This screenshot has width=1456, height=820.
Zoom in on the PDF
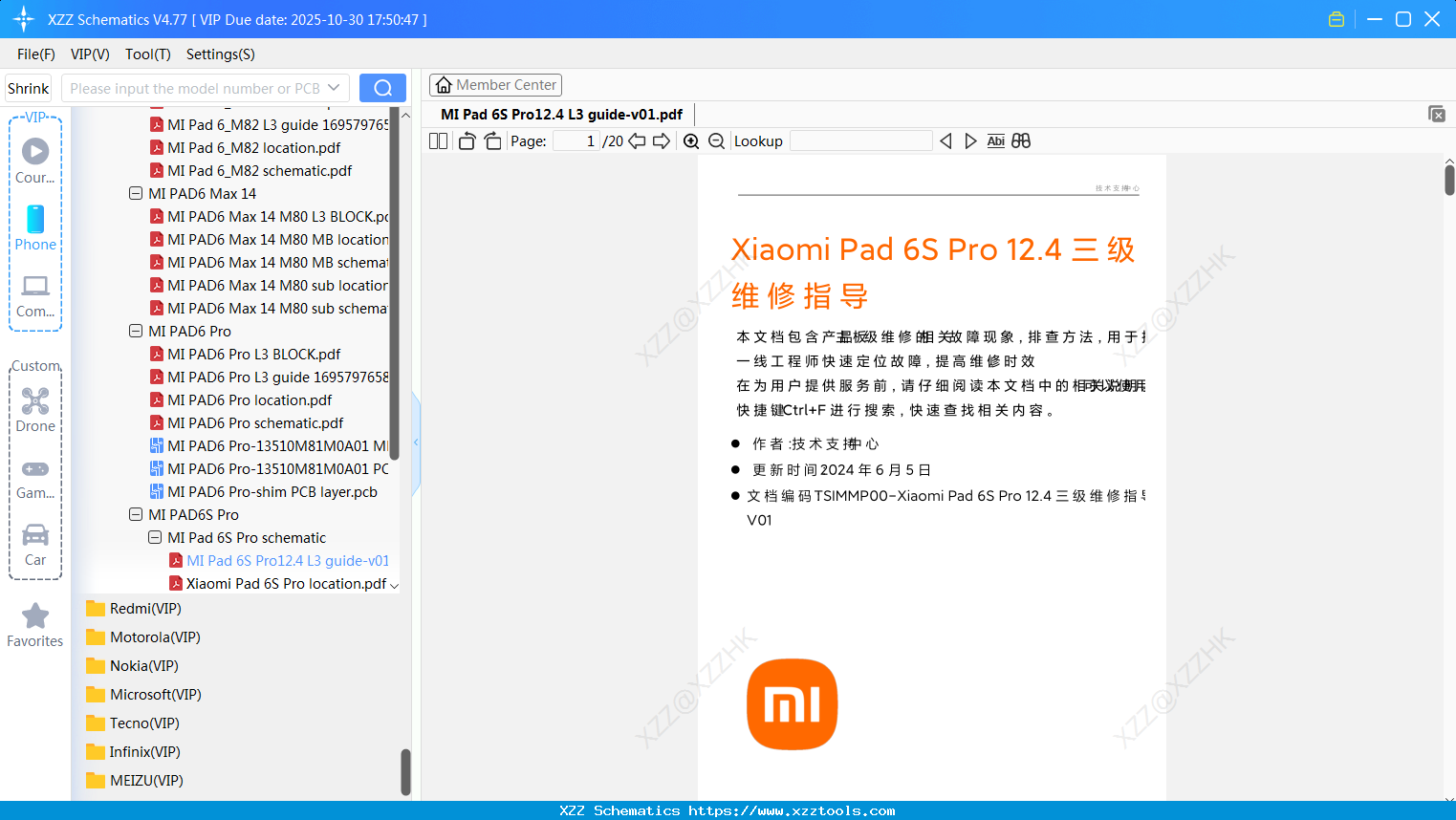pos(690,140)
